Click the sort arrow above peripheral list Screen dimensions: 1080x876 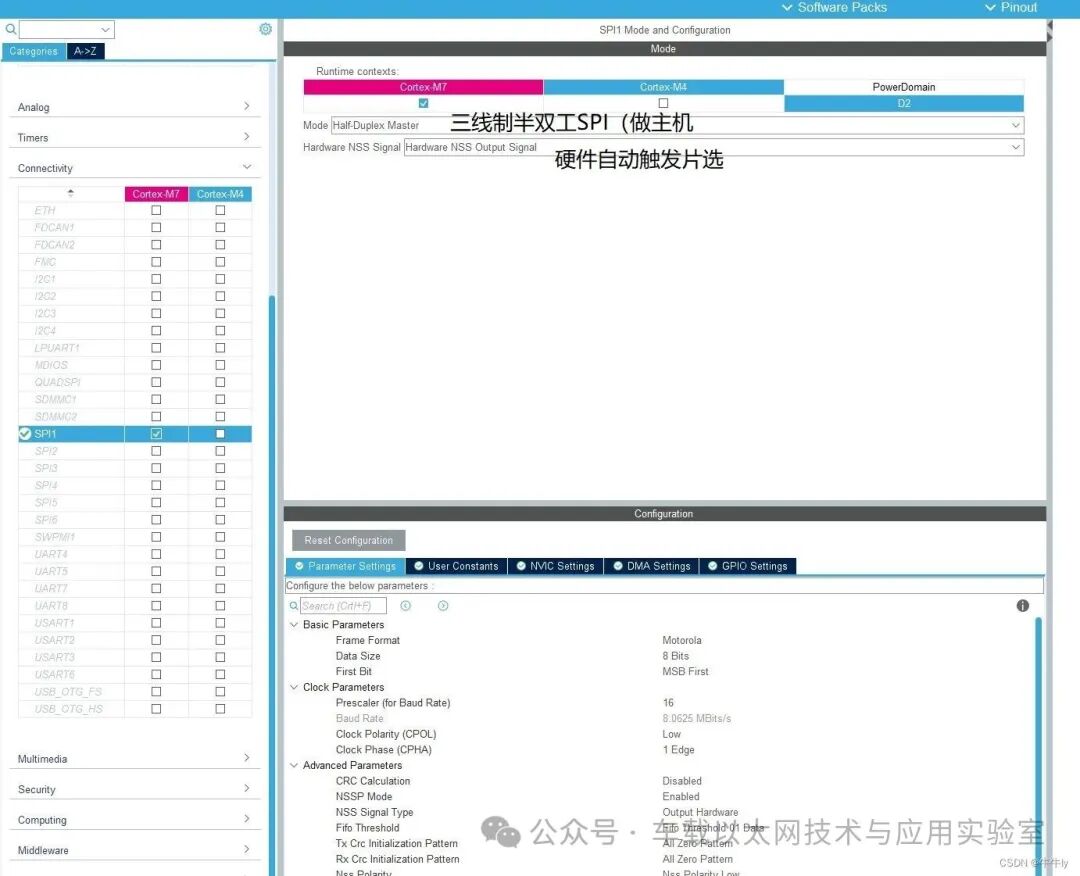[x=70, y=193]
